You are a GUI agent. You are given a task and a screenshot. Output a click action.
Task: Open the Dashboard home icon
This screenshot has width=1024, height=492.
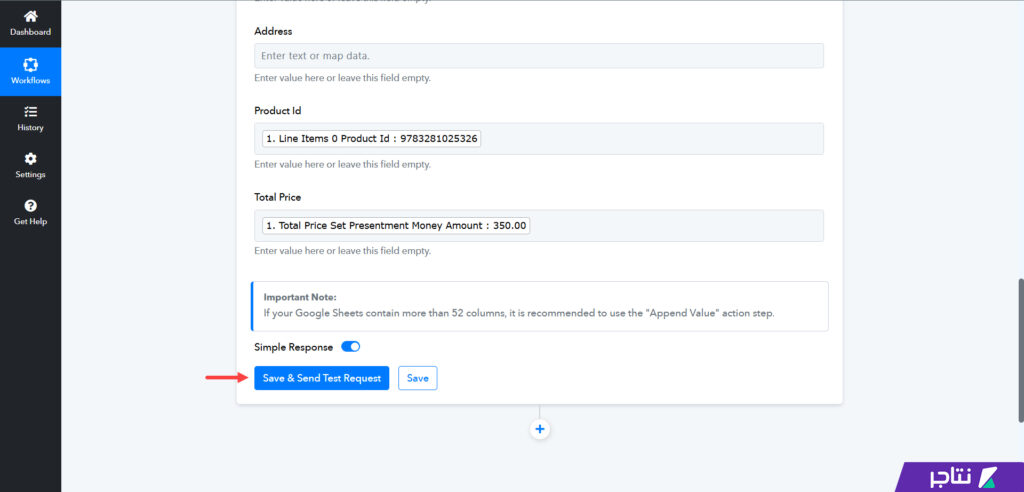(x=30, y=17)
